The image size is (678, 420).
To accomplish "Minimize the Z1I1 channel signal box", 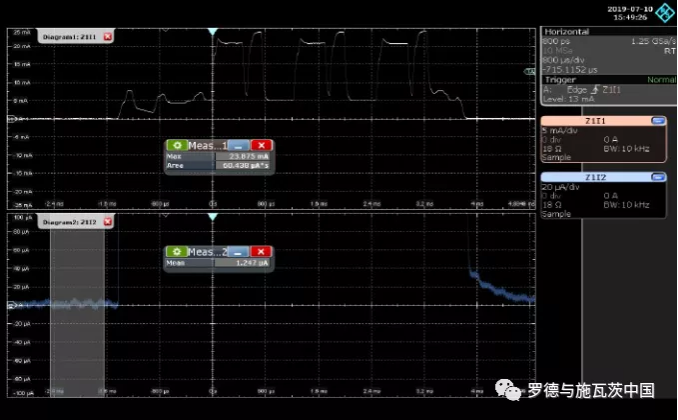I will tap(658, 120).
